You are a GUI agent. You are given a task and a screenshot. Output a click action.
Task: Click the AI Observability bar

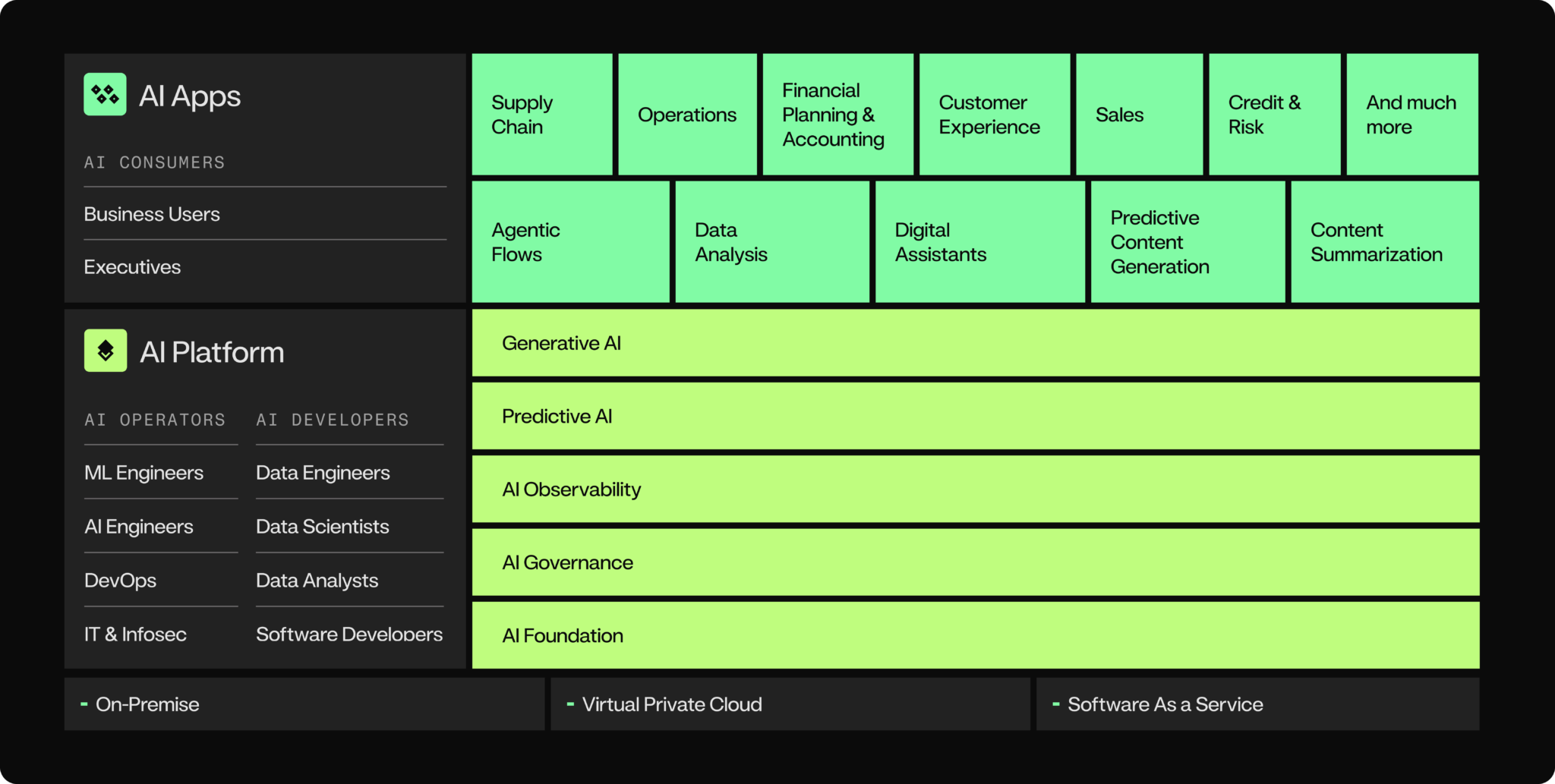click(x=976, y=489)
